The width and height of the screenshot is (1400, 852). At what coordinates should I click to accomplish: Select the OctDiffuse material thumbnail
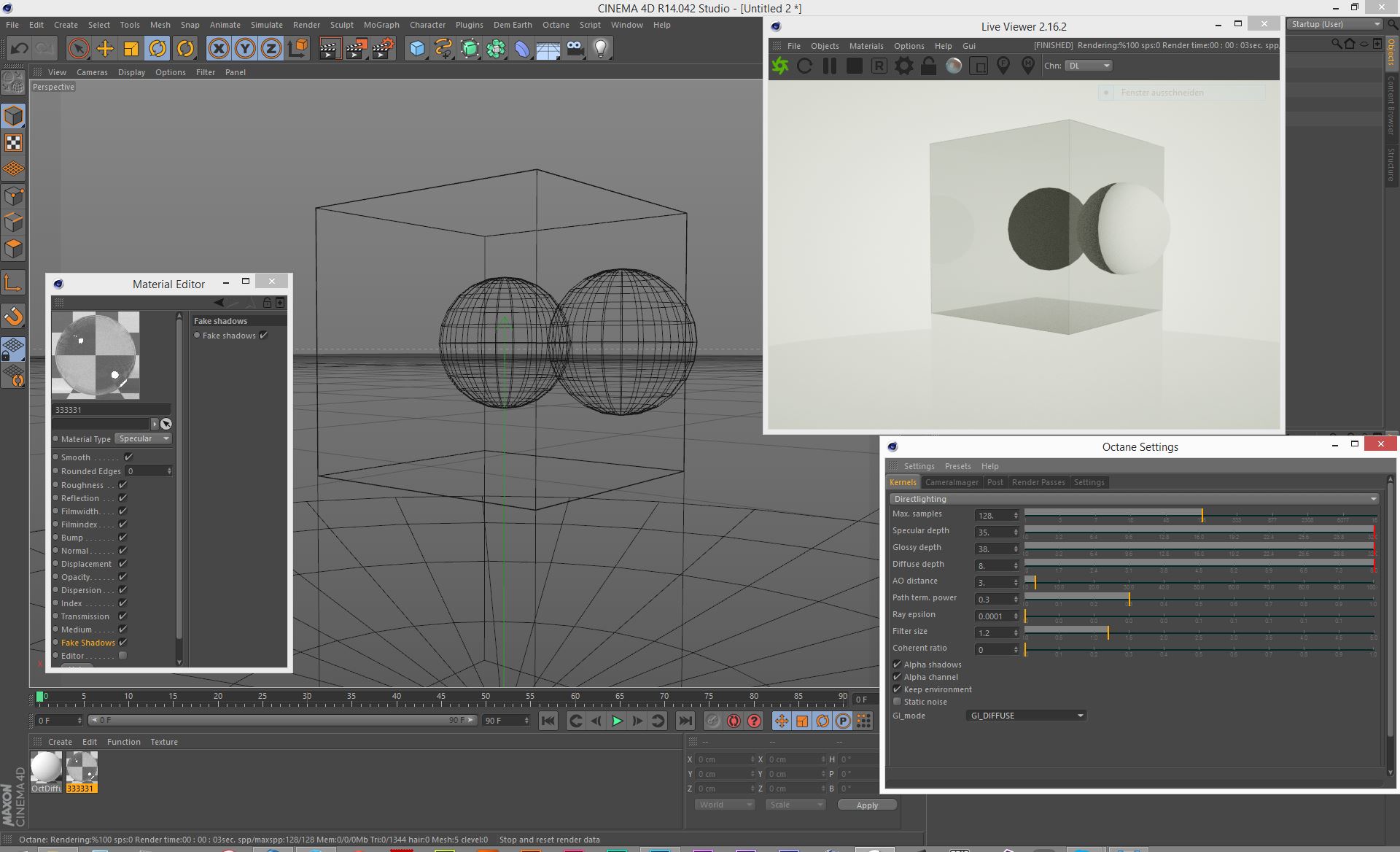46,767
